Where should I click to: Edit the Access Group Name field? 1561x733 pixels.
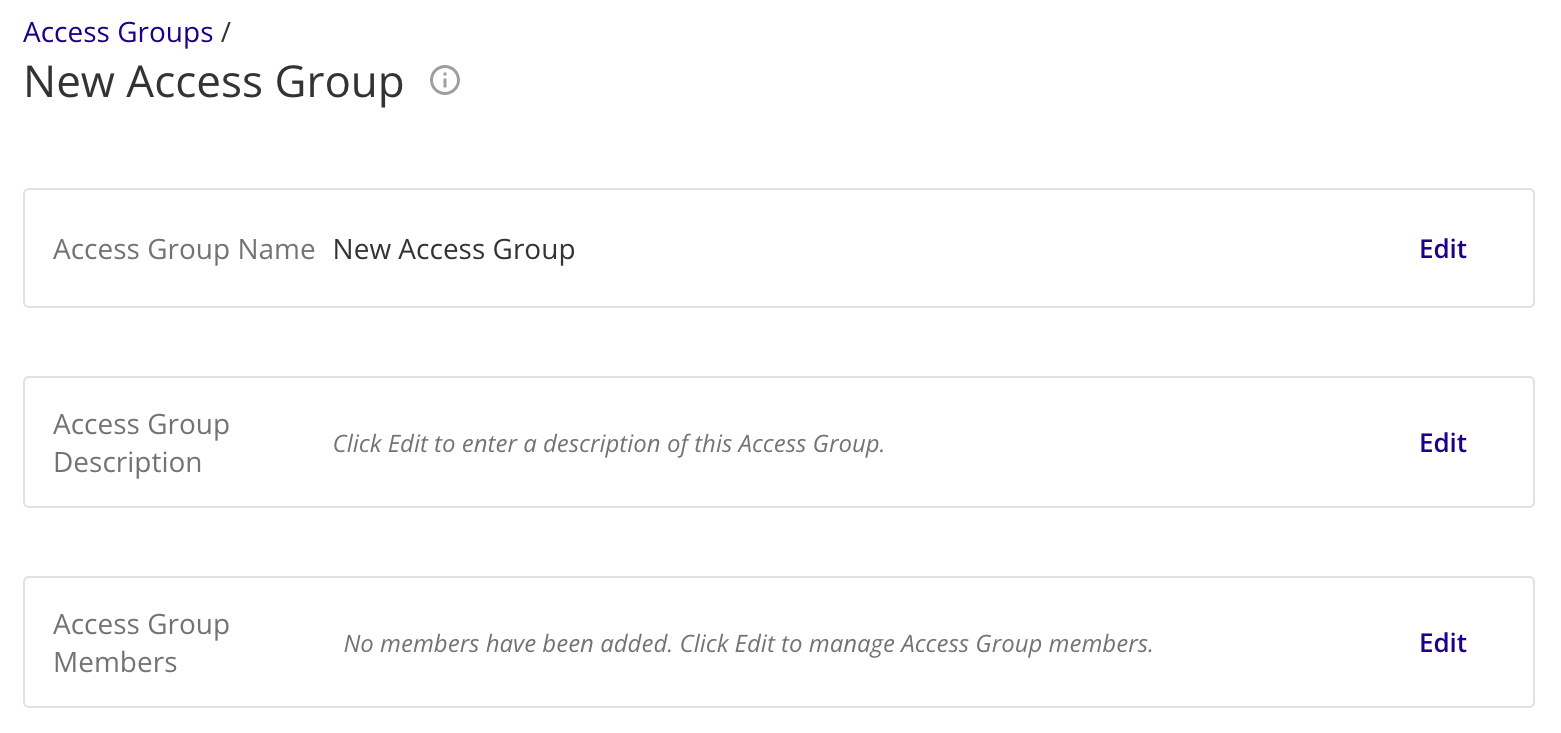[1443, 249]
